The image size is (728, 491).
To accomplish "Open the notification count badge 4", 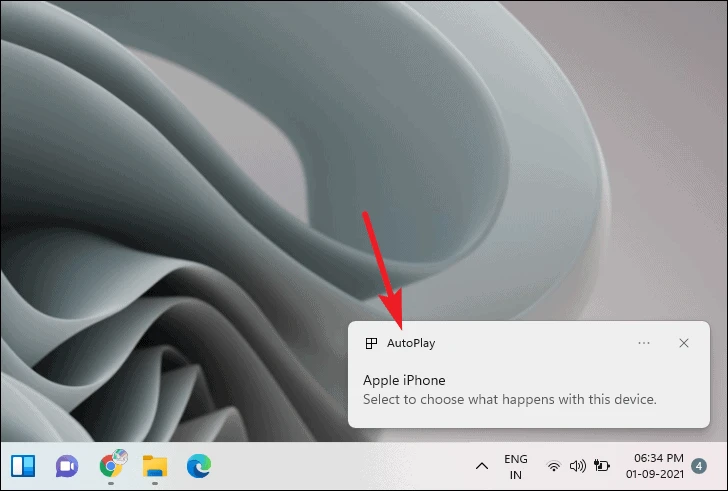I will point(699,466).
